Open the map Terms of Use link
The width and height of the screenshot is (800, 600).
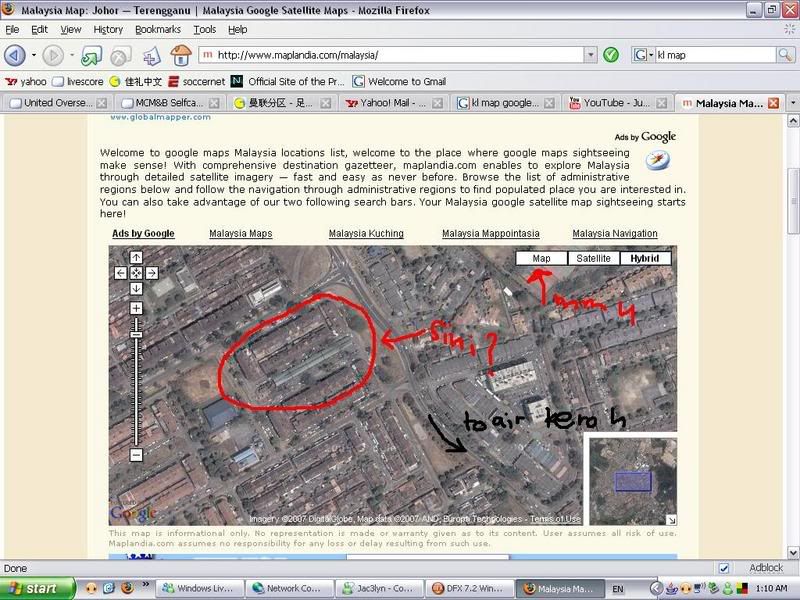555,519
